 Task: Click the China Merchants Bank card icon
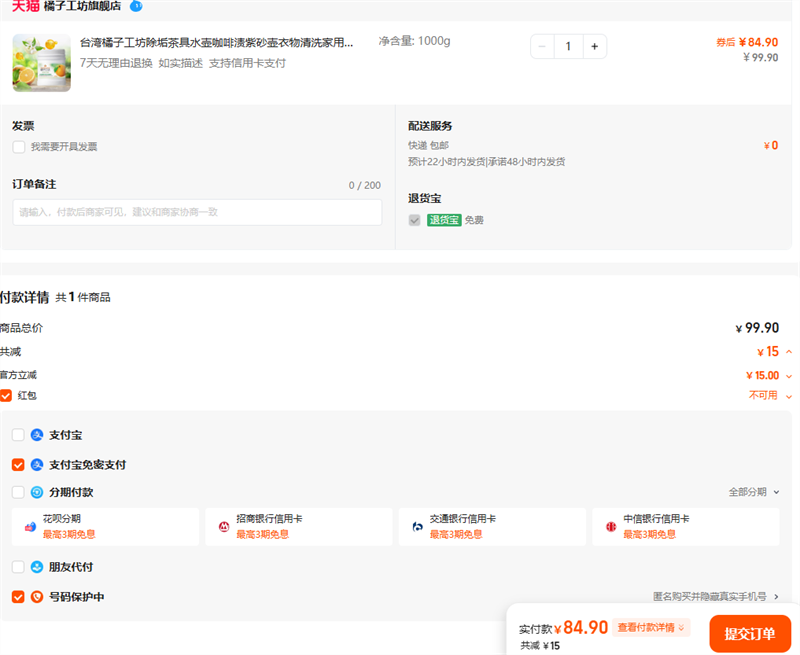click(224, 527)
